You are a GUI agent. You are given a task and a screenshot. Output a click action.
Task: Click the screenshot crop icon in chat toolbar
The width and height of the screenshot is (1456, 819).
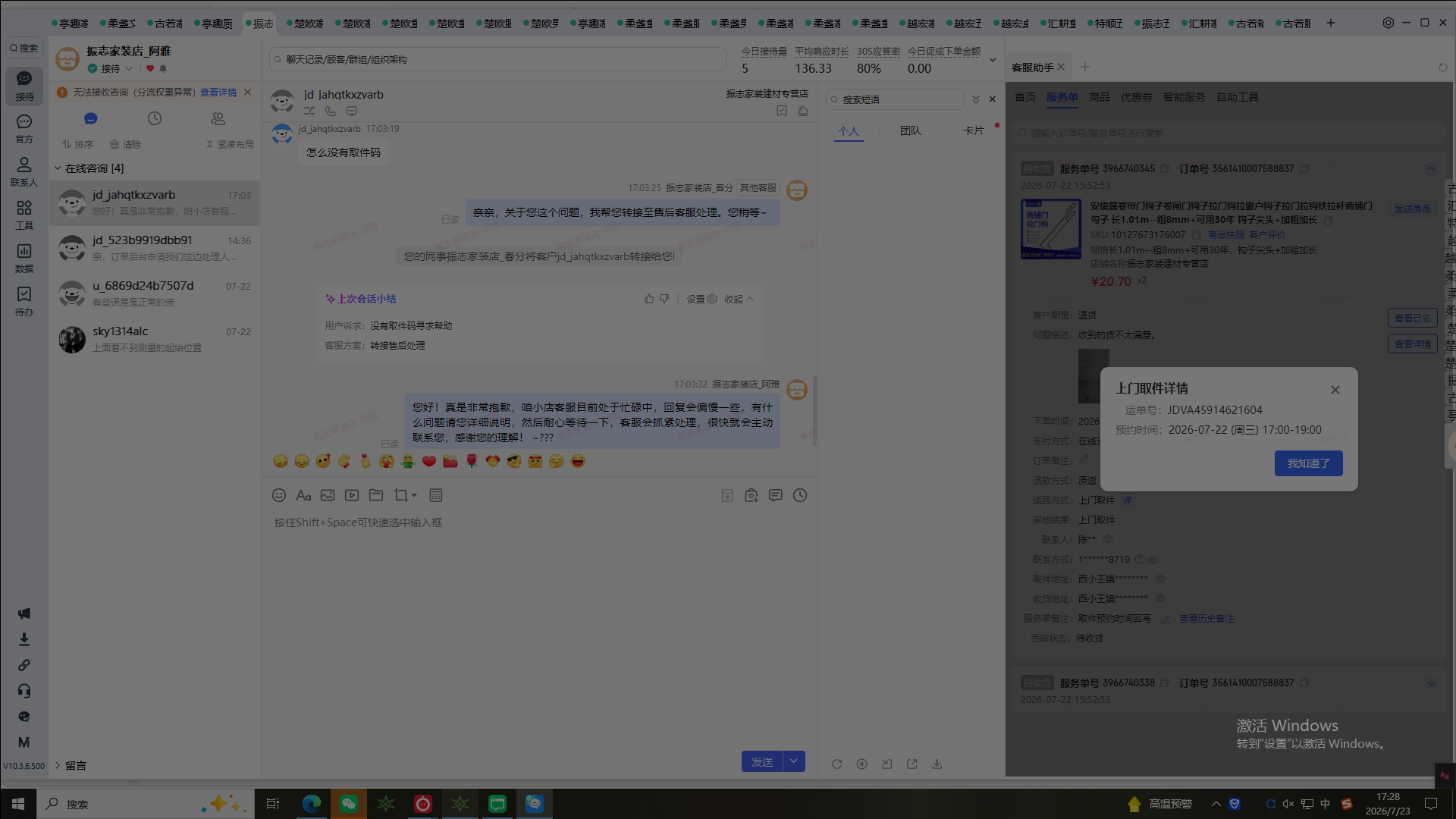tap(401, 495)
